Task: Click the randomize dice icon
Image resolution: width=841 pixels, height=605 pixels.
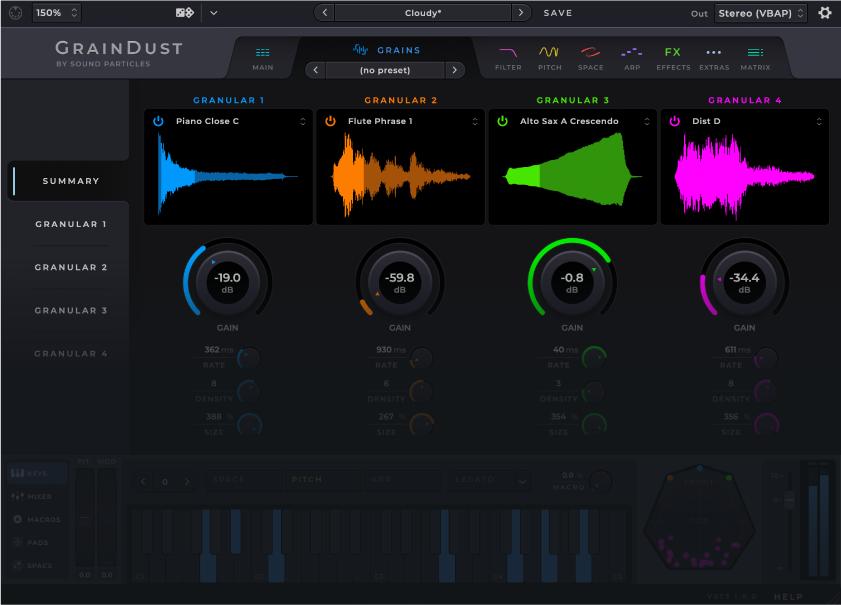Action: (x=185, y=12)
